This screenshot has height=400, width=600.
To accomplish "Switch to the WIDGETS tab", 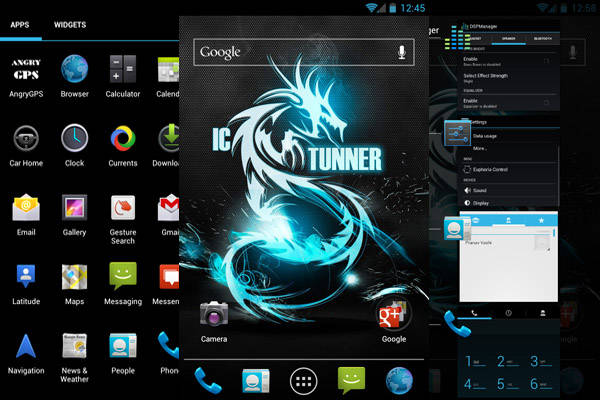I will [70, 25].
